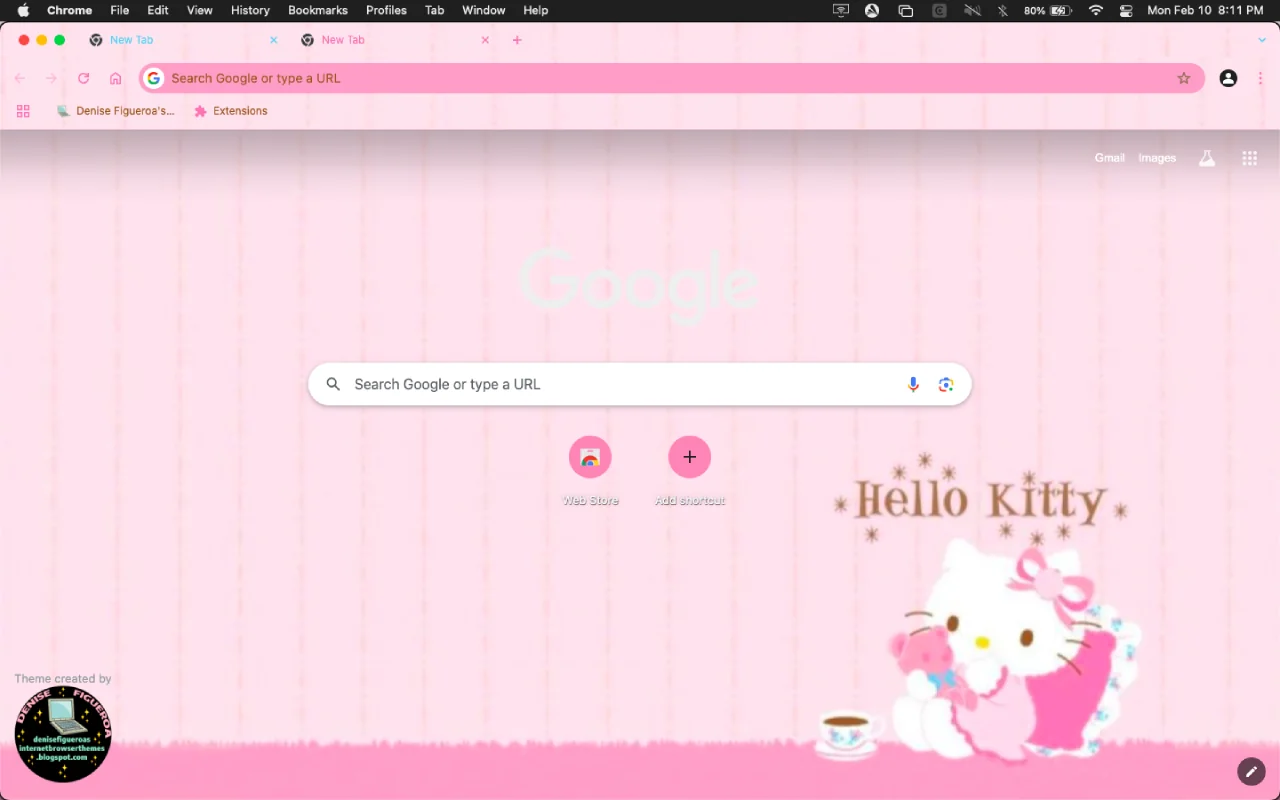Expand the tab search dropdown arrow
Viewport: 1280px width, 800px height.
click(x=1262, y=40)
